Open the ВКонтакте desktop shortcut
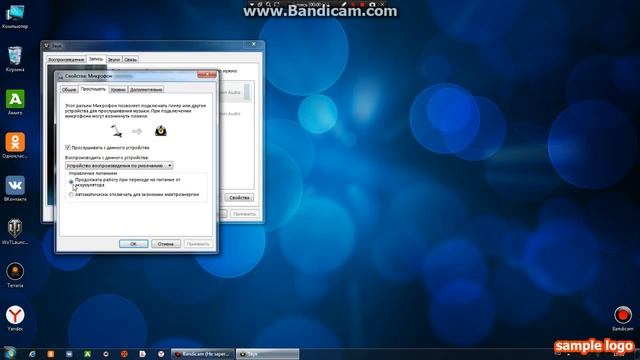Image resolution: width=640 pixels, height=360 pixels. tap(15, 188)
